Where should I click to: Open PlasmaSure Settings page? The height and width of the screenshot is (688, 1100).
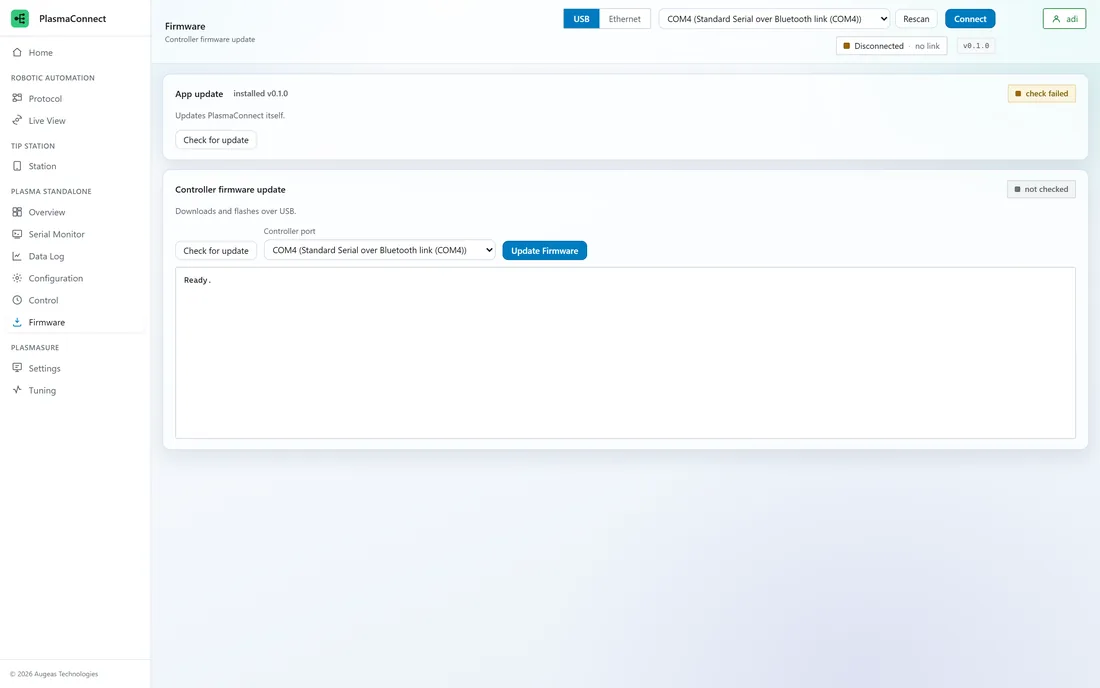click(x=74, y=368)
